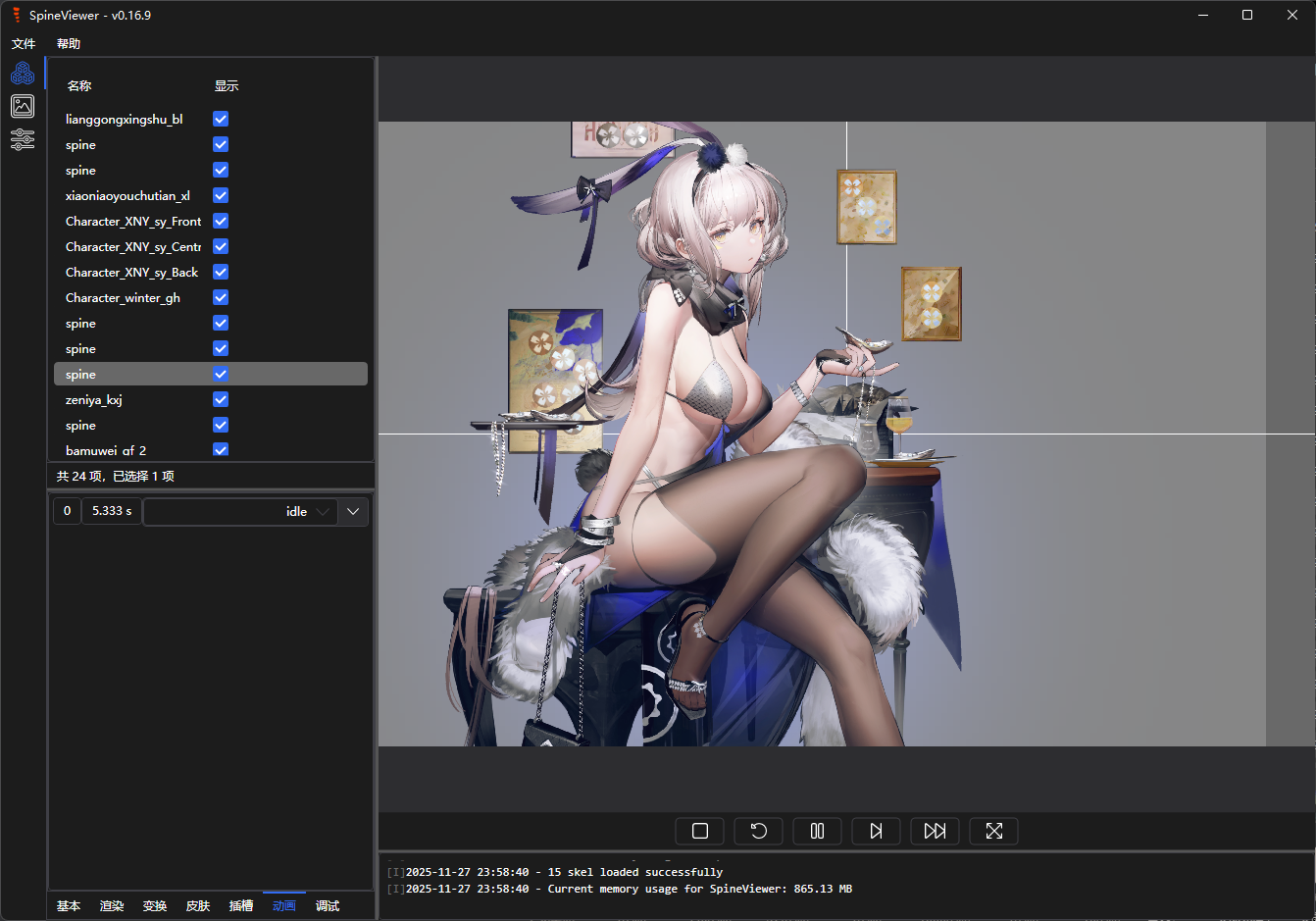Open the 变换 tab
This screenshot has width=1316, height=921.
[x=155, y=905]
